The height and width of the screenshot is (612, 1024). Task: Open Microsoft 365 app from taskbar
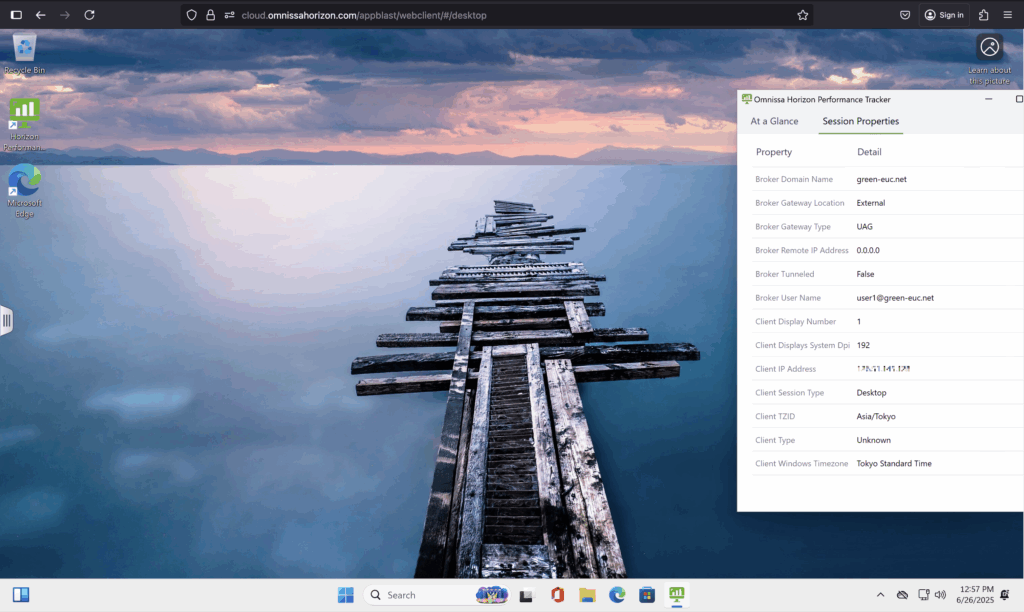click(x=557, y=595)
